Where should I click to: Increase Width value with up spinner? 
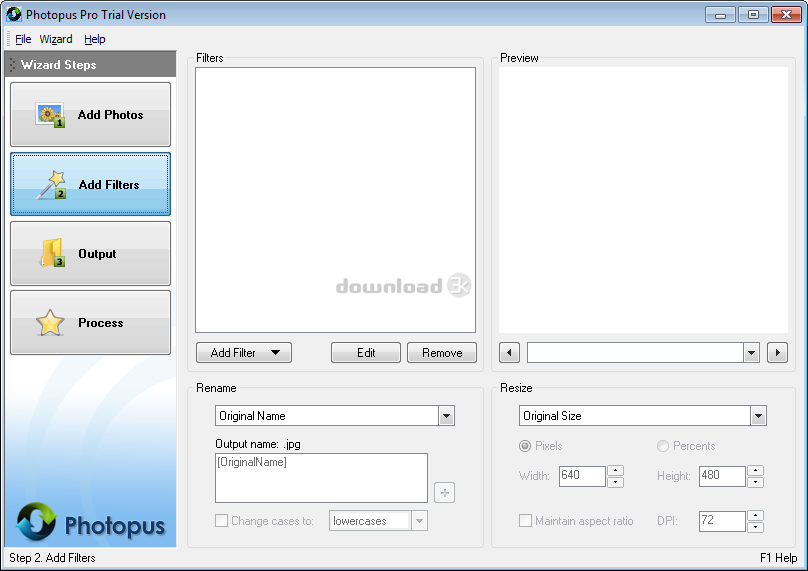(x=615, y=471)
